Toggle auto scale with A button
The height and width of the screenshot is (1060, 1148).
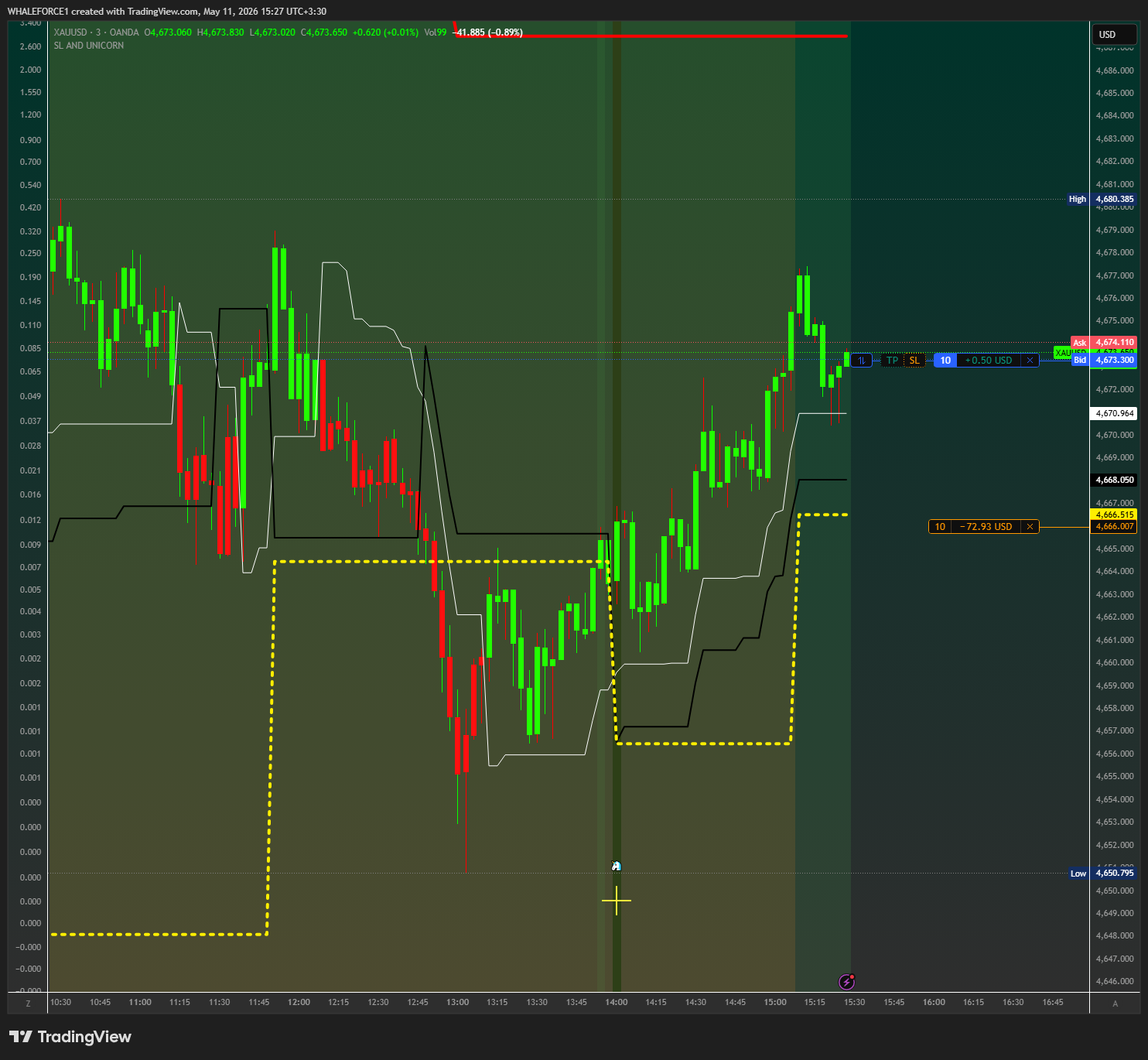click(1115, 1003)
